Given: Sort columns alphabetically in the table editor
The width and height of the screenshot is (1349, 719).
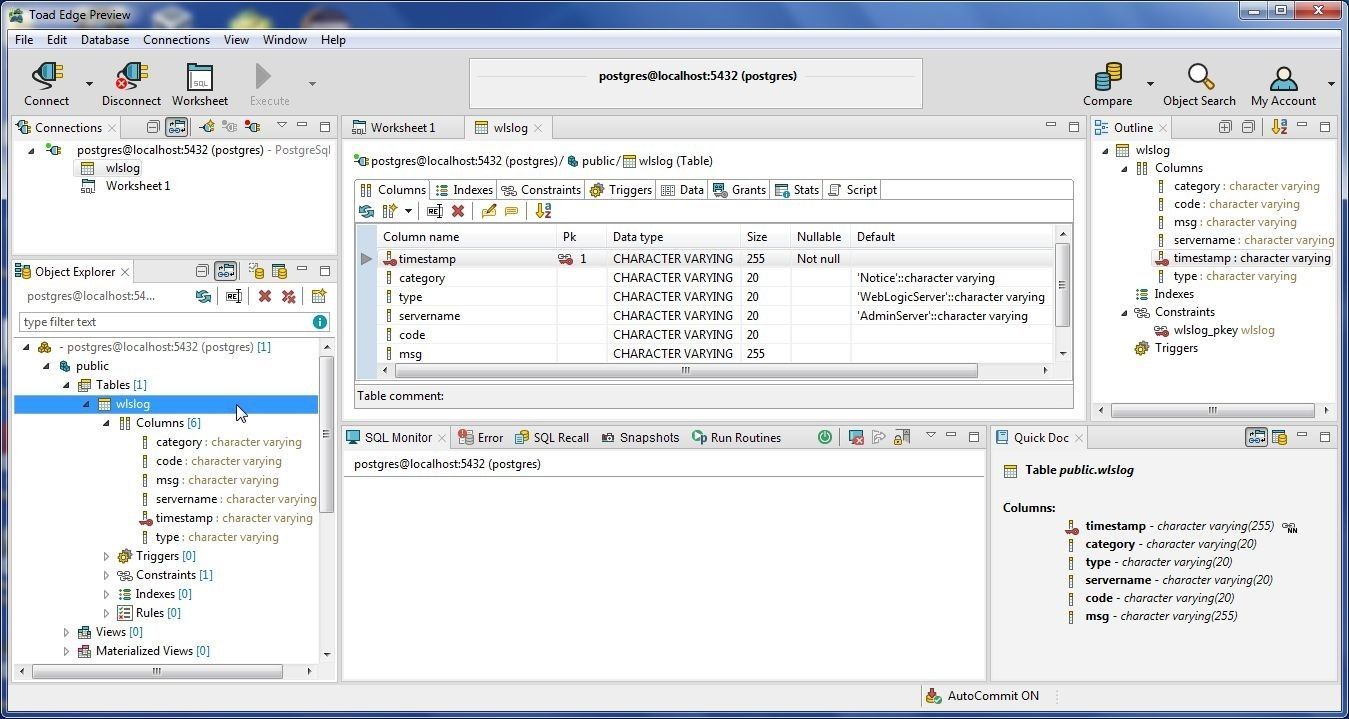Looking at the screenshot, I should coord(543,211).
